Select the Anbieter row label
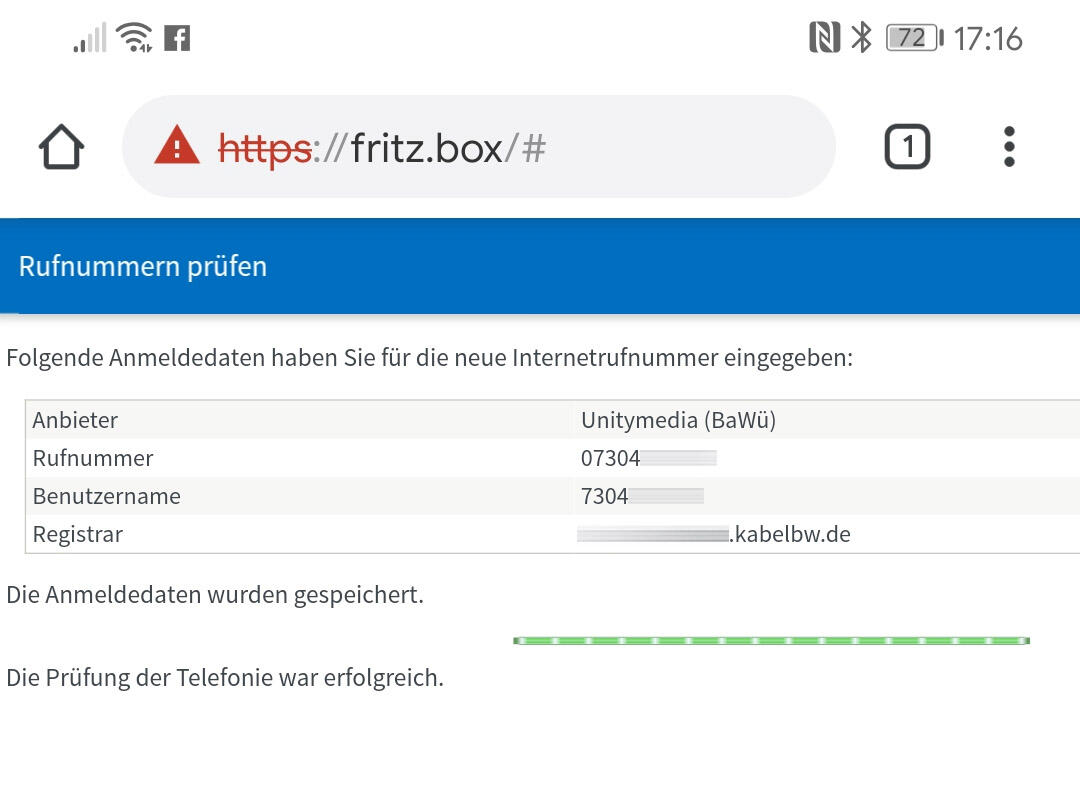Viewport: 1080px width, 786px height. 75,420
